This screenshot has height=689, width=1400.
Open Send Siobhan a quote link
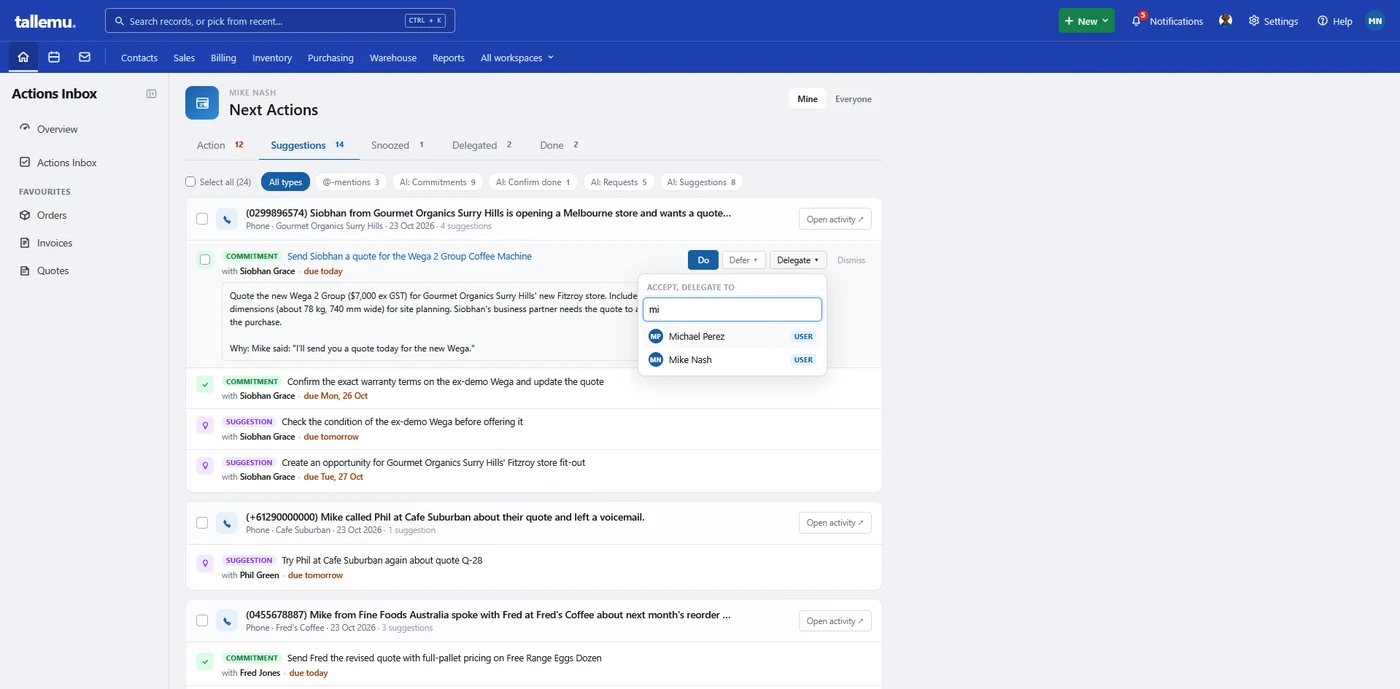point(409,257)
